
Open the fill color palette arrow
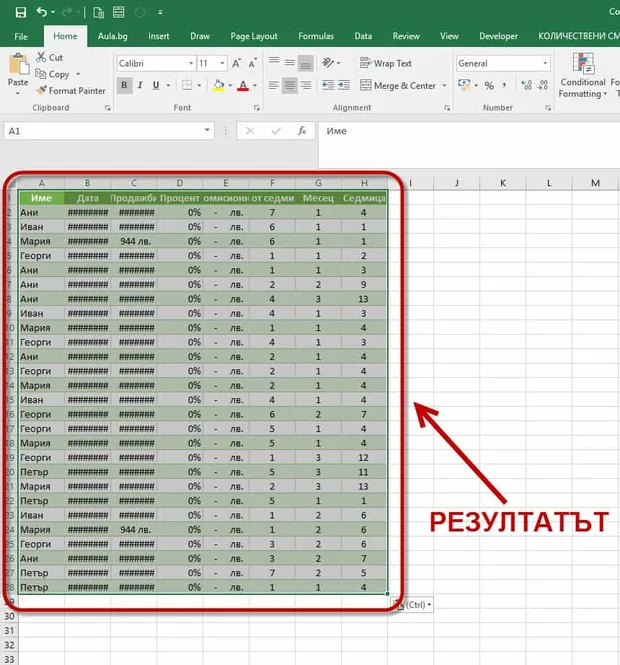tap(230, 86)
